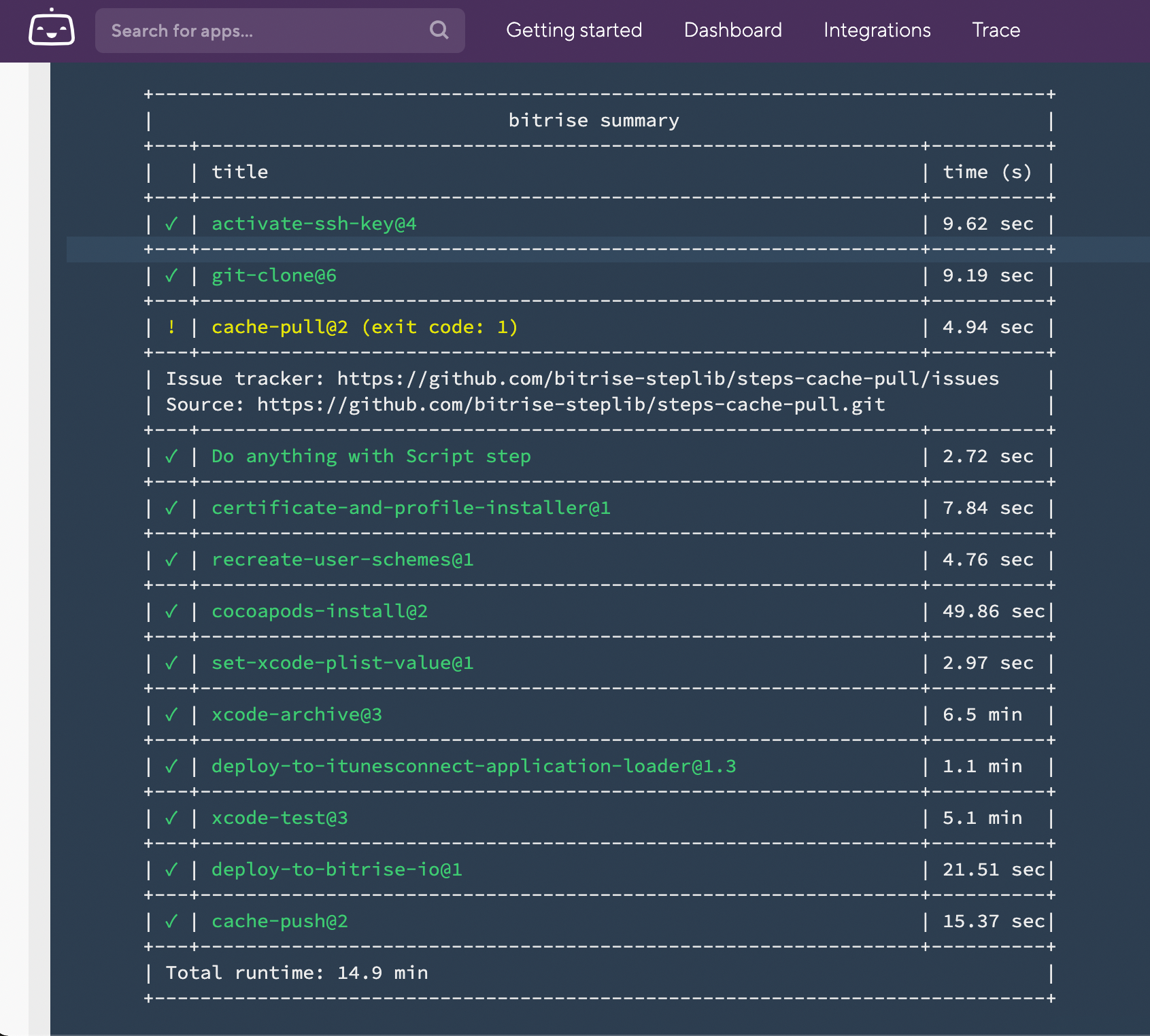
Task: Click xcode-archive@3 step text
Action: tap(297, 714)
